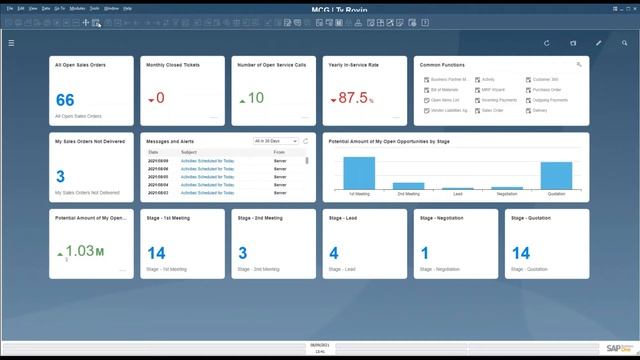Screen dimensions: 640x360
Task: Click the 1 on Stage - Negotiation tile
Action: [x=425, y=253]
